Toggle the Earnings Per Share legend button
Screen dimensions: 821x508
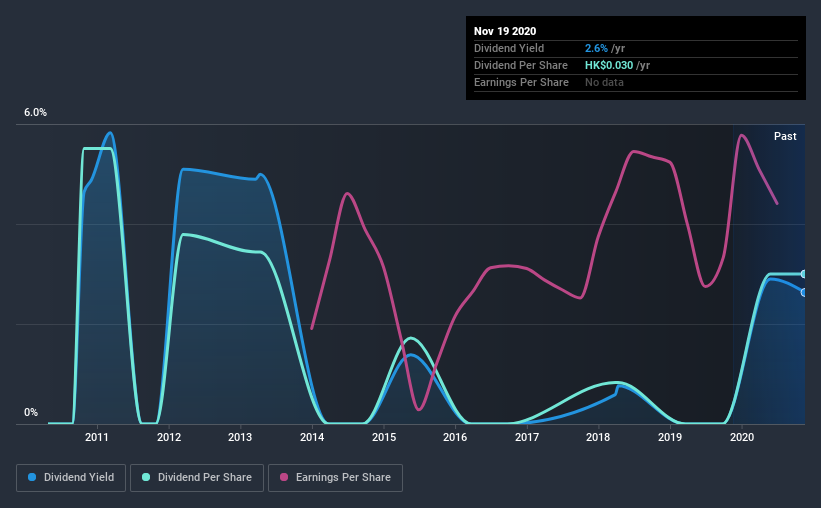point(335,478)
